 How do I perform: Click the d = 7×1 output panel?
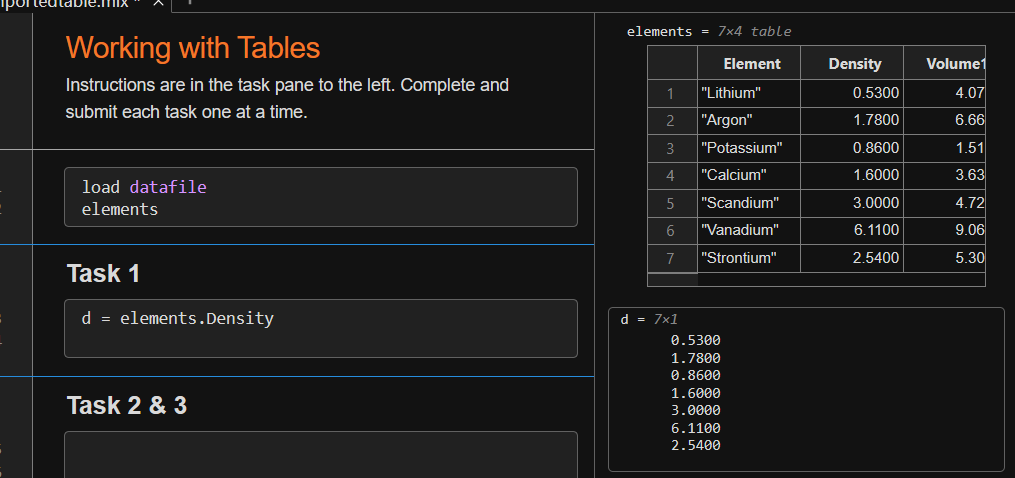click(x=805, y=389)
